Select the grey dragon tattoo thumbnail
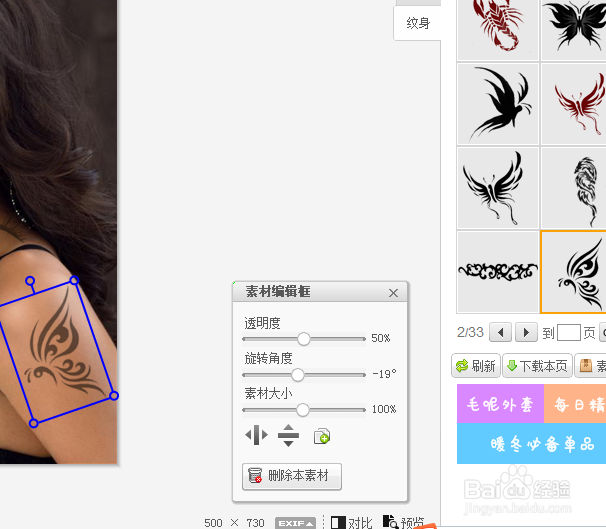Screen dimensions: 606x529 (x=574, y=188)
